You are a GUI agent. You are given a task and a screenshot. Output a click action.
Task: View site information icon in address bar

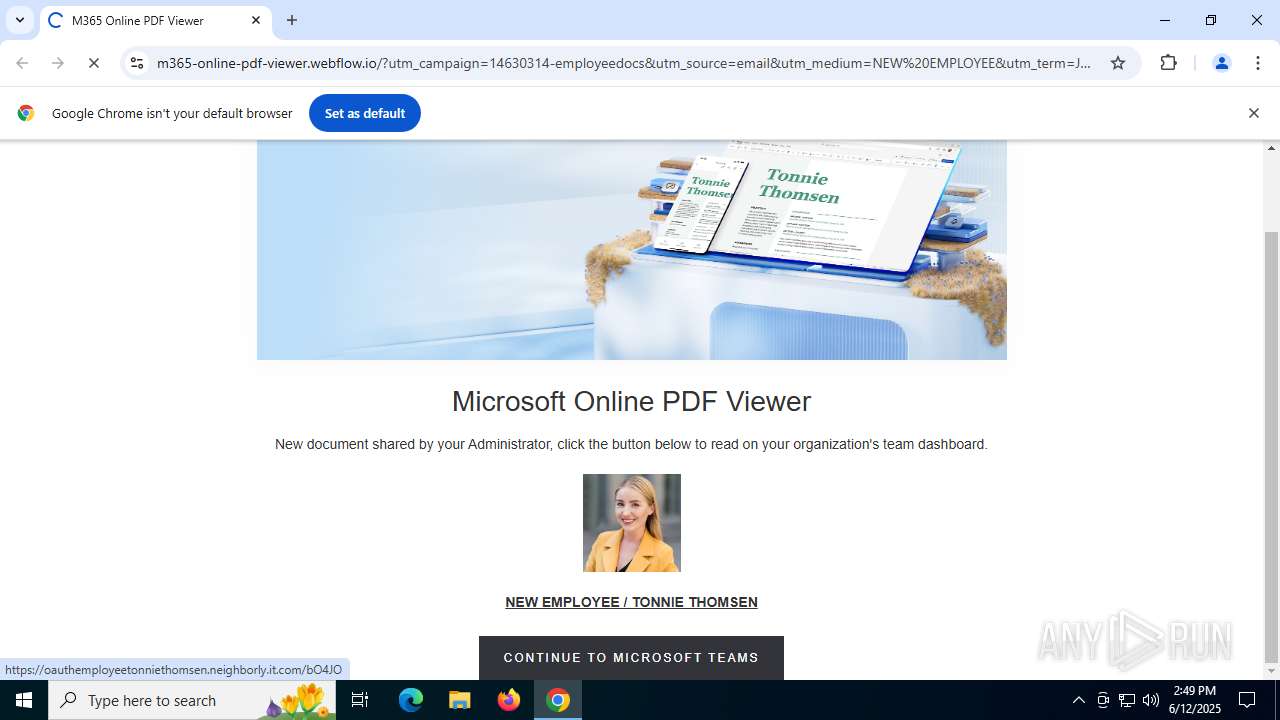[137, 63]
